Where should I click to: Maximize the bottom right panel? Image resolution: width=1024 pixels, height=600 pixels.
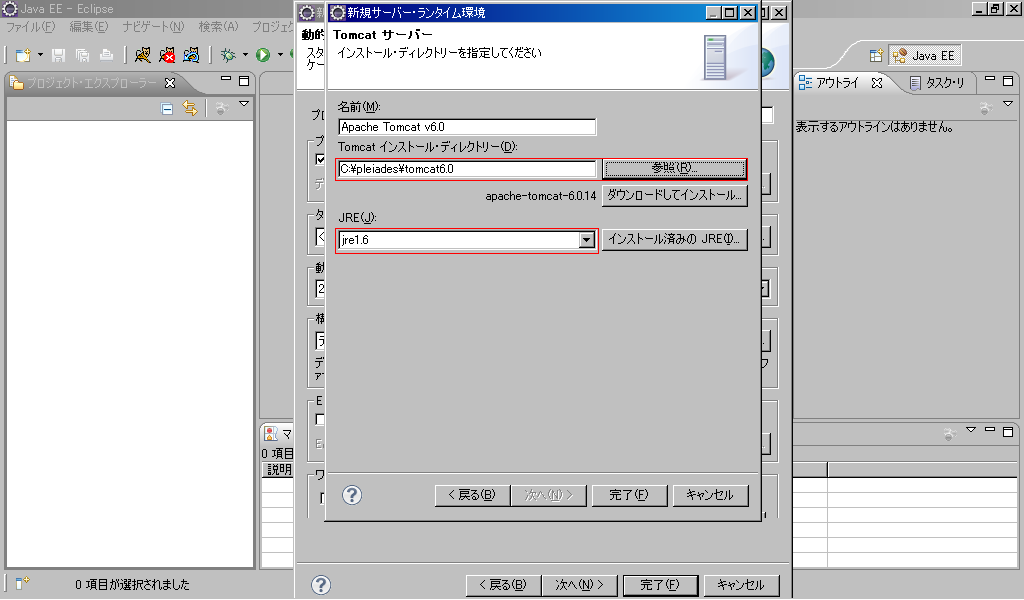[1008, 432]
